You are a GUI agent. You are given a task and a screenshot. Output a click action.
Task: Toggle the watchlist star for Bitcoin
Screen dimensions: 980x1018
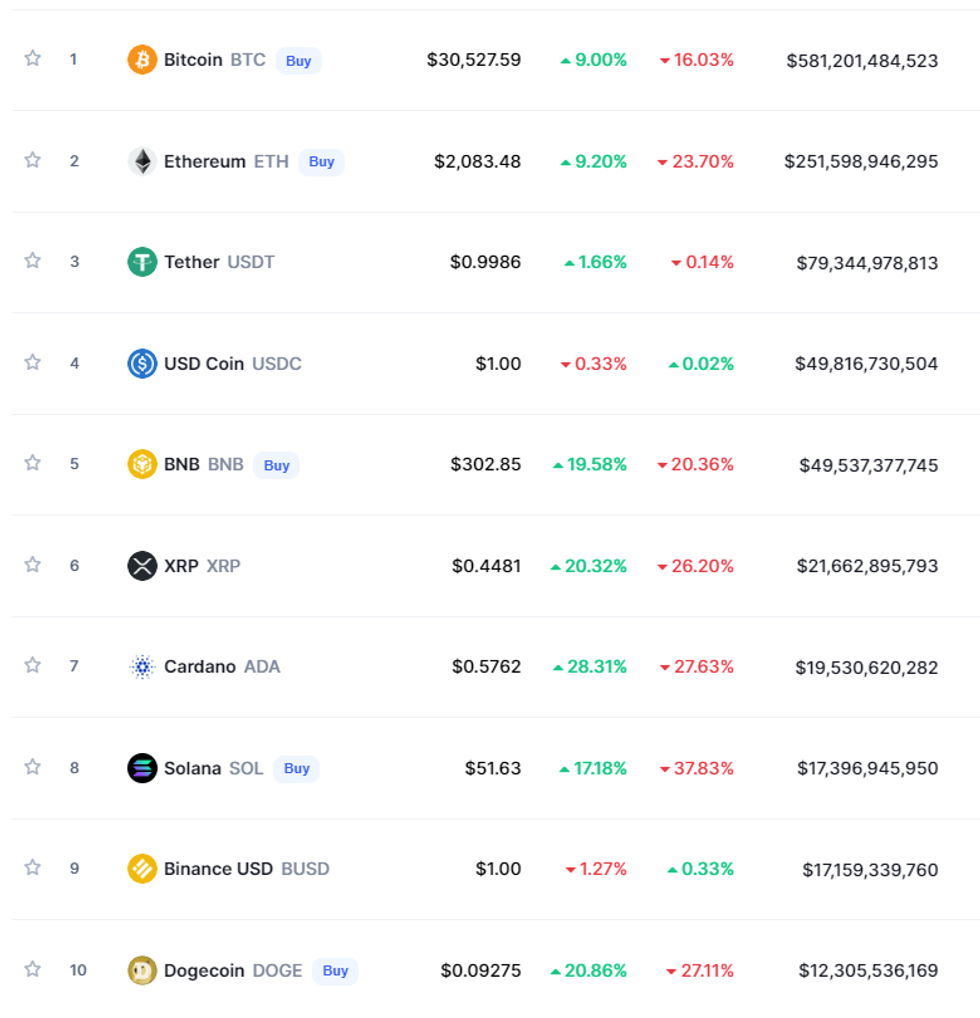click(33, 59)
